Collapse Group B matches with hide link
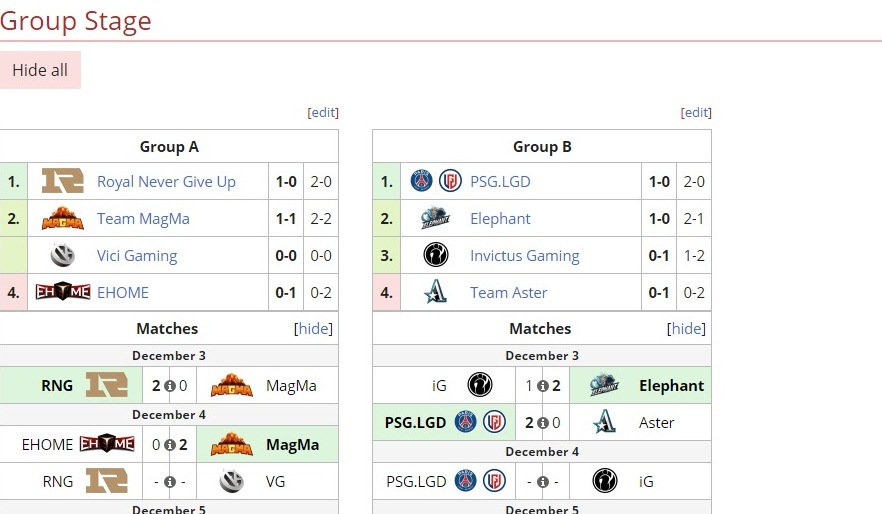Screen dimensions: 882x514 [687, 328]
